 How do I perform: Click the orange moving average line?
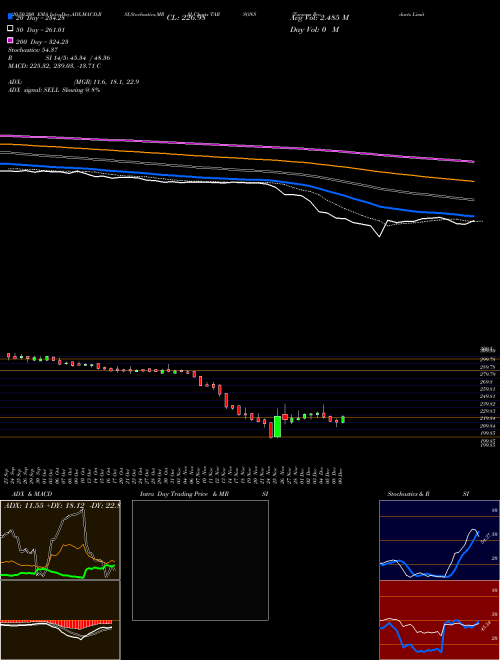click(x=237, y=158)
